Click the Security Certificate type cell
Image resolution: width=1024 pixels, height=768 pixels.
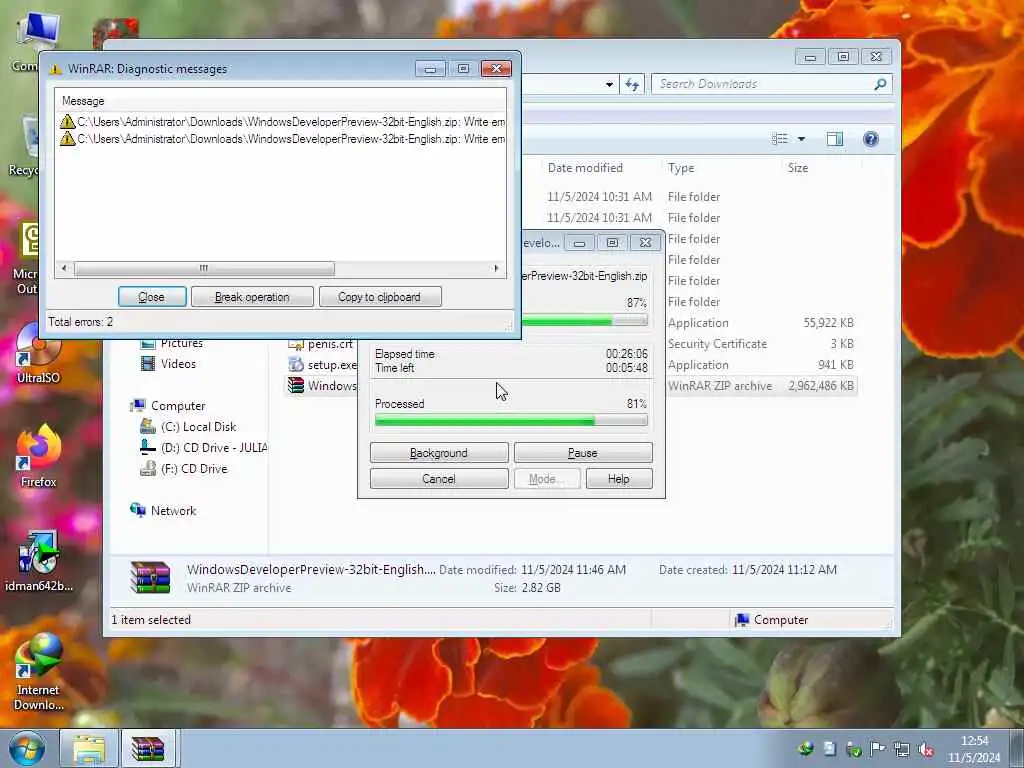tap(717, 344)
